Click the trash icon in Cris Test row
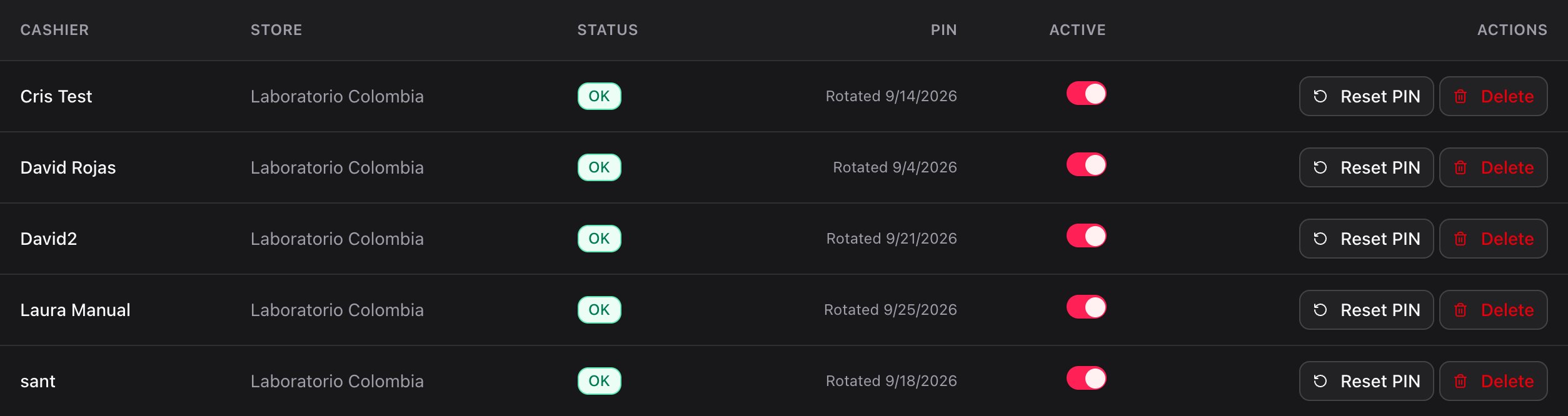The height and width of the screenshot is (416, 1568). coord(1460,96)
